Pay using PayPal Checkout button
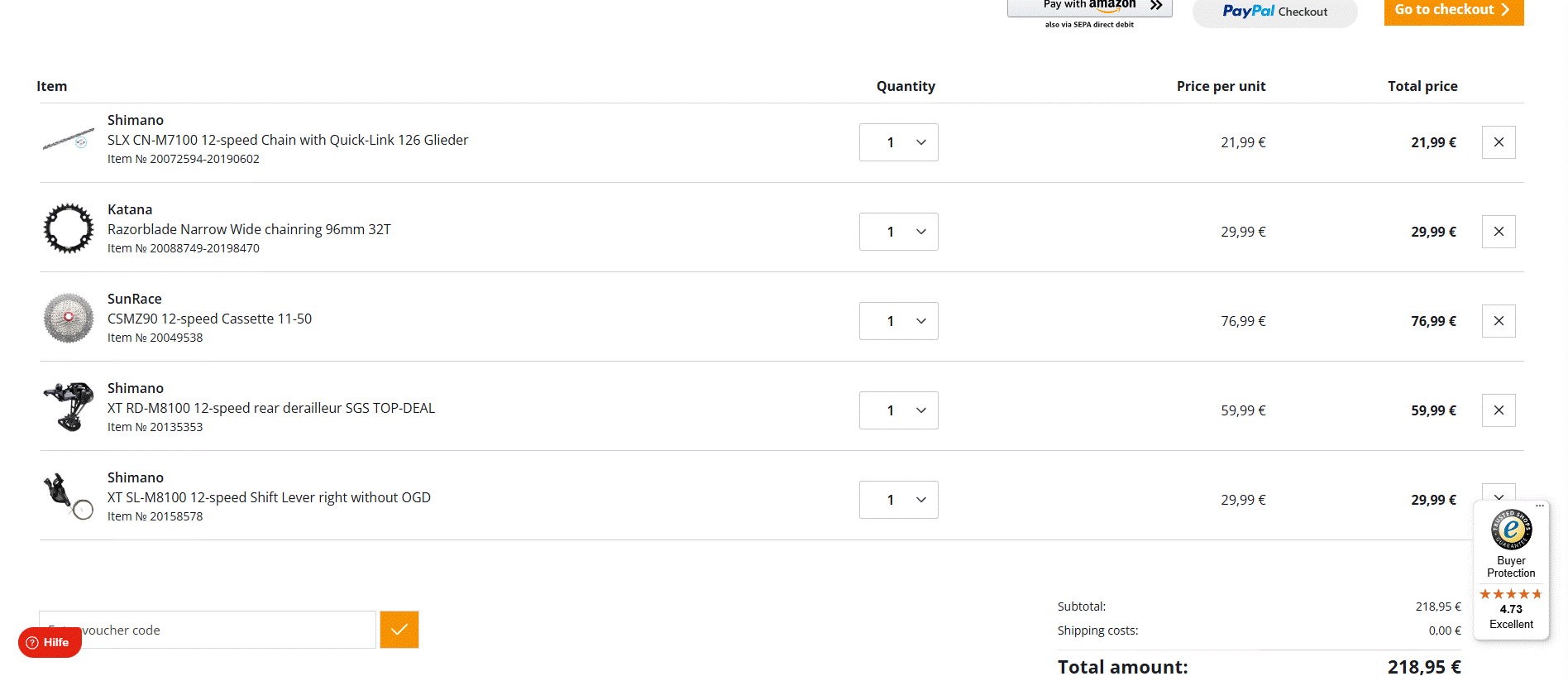Viewport: 1568px width, 681px height. (x=1275, y=12)
